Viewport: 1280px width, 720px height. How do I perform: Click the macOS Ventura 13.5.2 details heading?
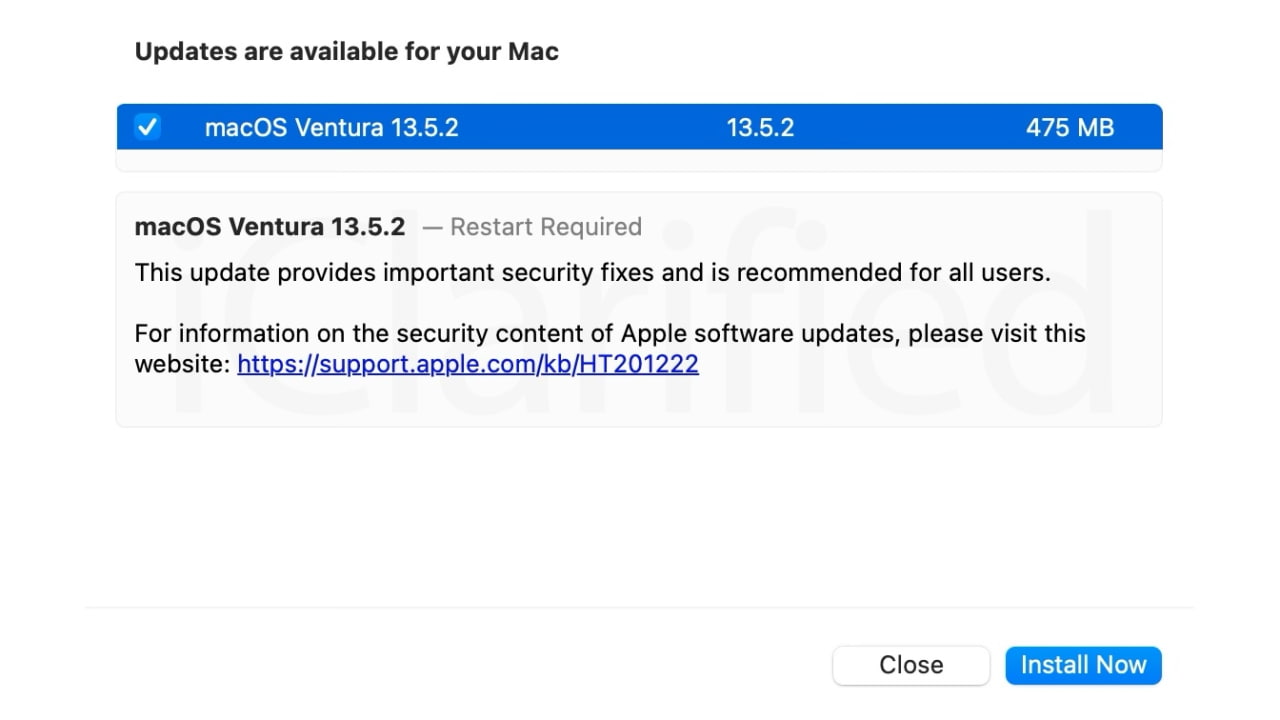(269, 226)
